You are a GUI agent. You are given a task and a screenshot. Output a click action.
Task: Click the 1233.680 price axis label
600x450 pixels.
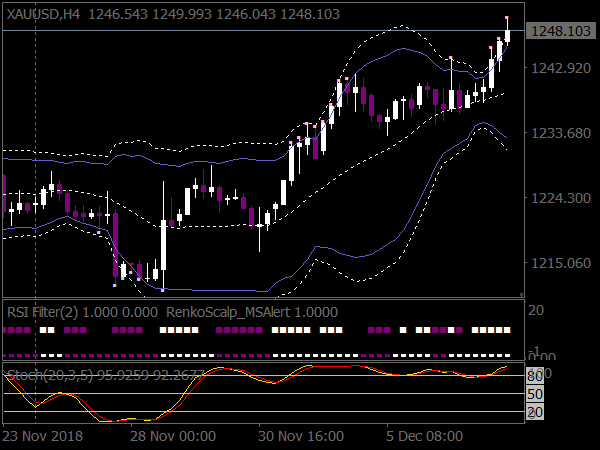pos(561,133)
